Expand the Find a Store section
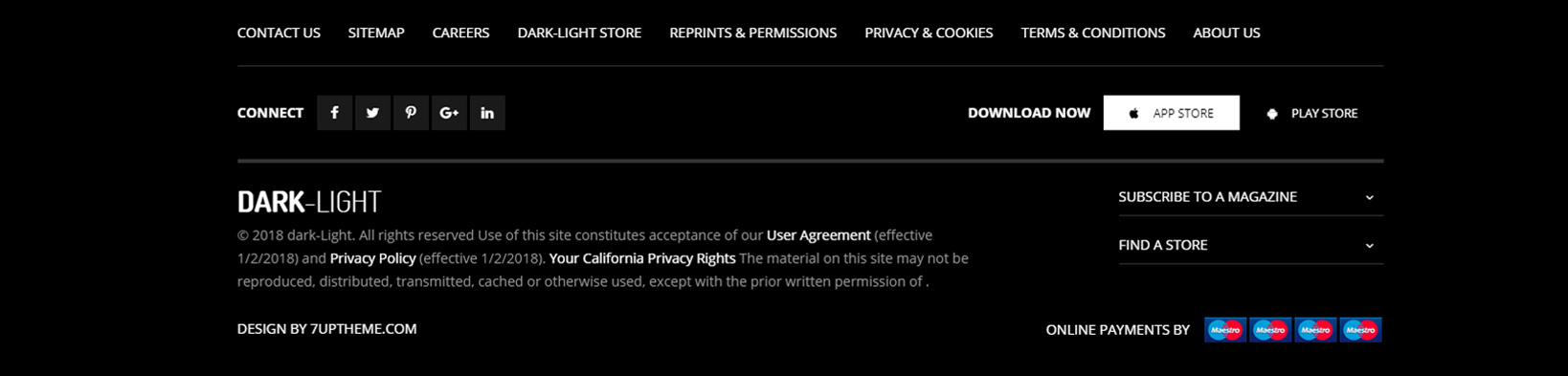Image resolution: width=1568 pixels, height=376 pixels. 1250,245
